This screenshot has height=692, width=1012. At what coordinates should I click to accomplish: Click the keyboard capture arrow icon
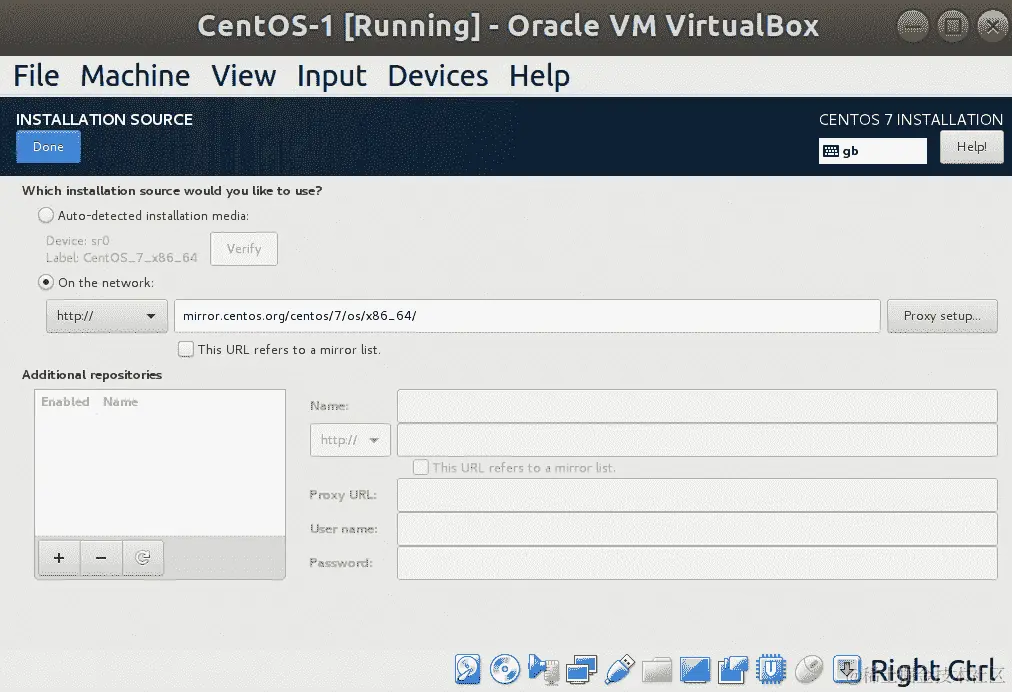pos(846,669)
